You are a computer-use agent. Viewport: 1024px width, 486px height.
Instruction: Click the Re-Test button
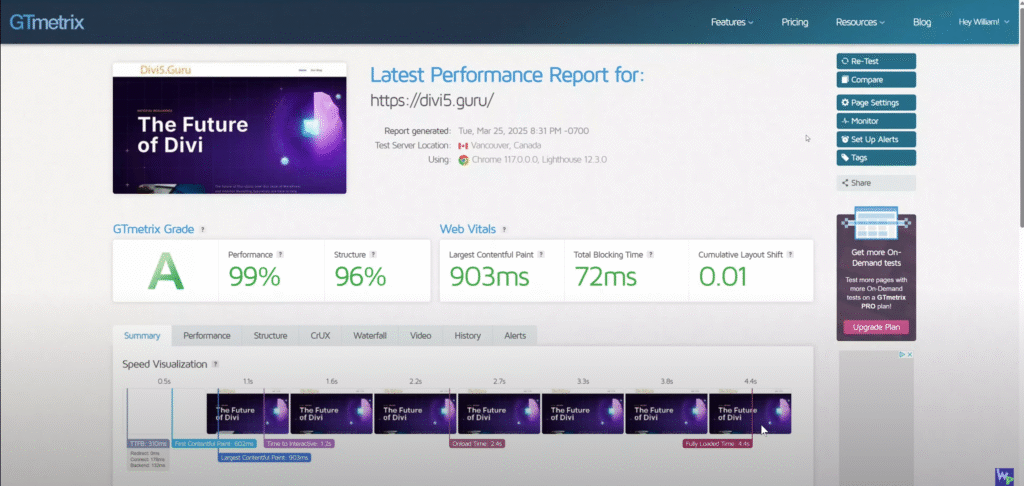876,61
